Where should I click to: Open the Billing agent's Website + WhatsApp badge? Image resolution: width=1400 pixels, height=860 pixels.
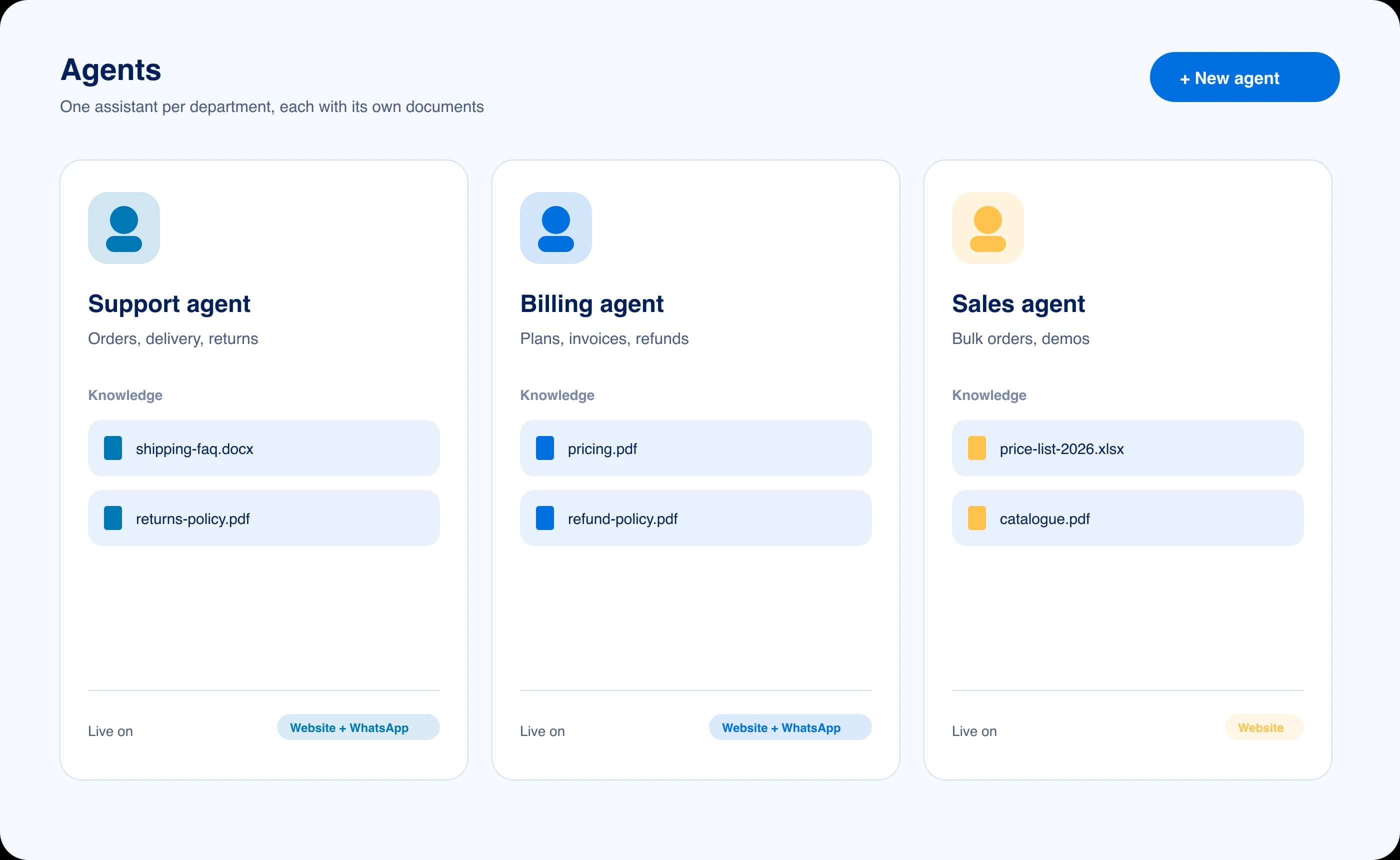(x=790, y=727)
